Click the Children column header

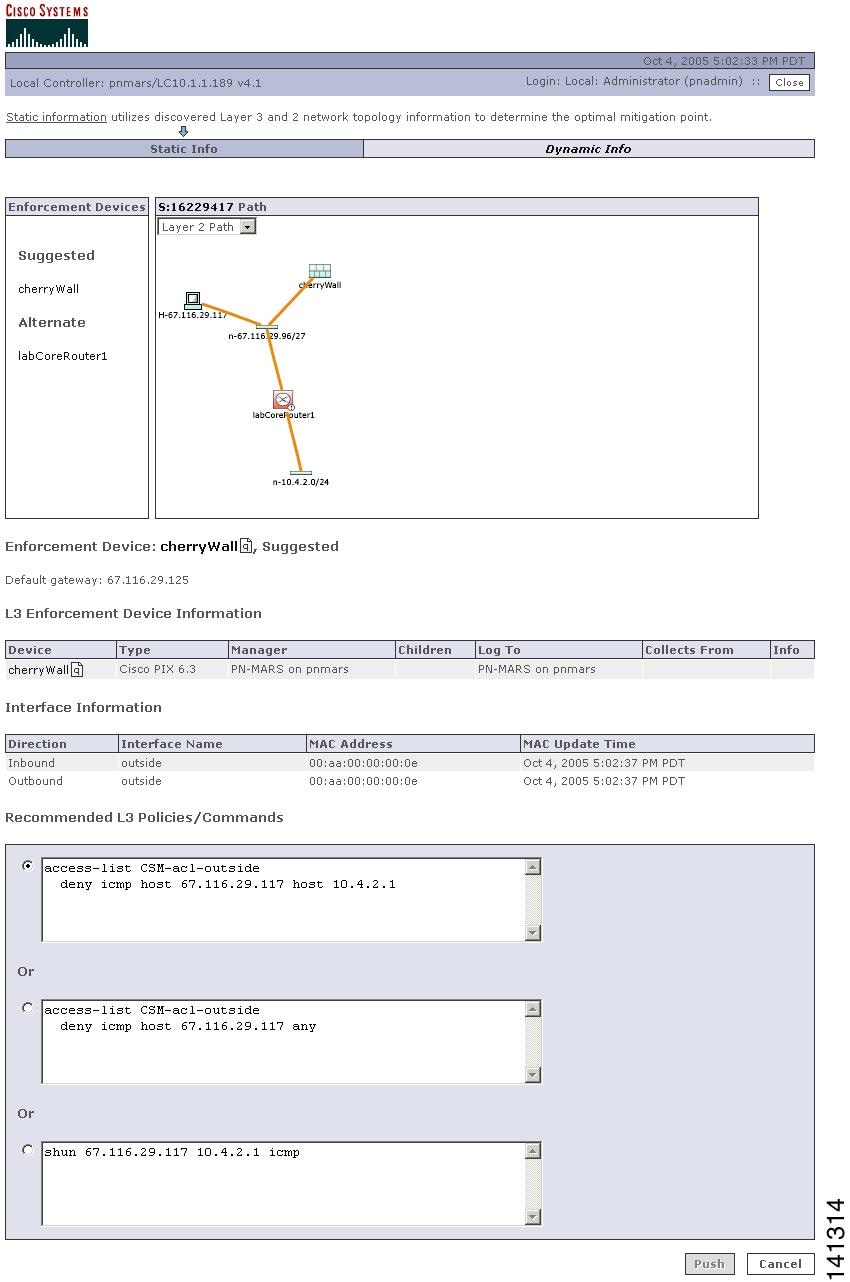[x=435, y=650]
